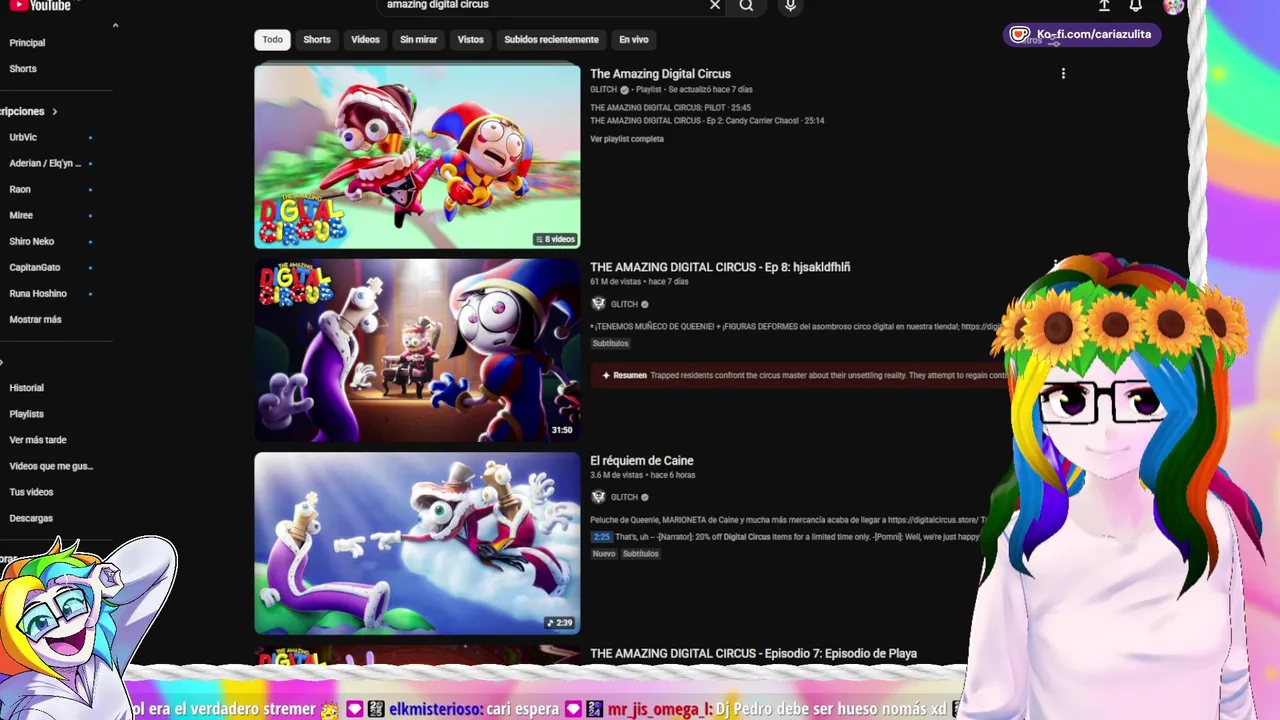Open Episodio 7: Episodio de Playa title
The height and width of the screenshot is (720, 1280).
click(x=753, y=654)
